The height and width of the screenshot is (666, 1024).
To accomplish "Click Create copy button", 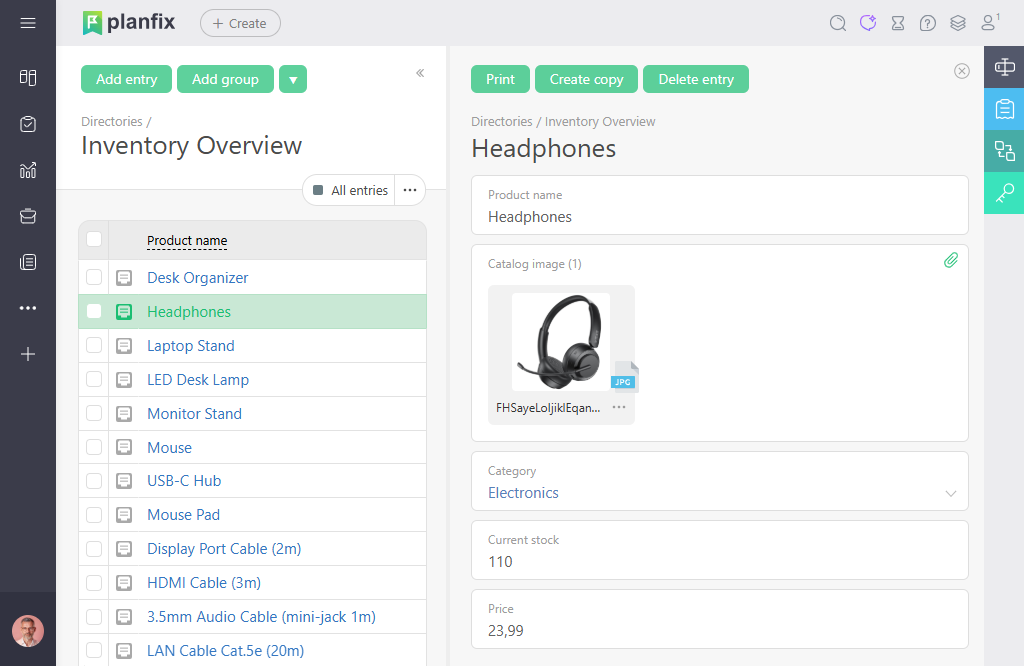I will pos(586,80).
